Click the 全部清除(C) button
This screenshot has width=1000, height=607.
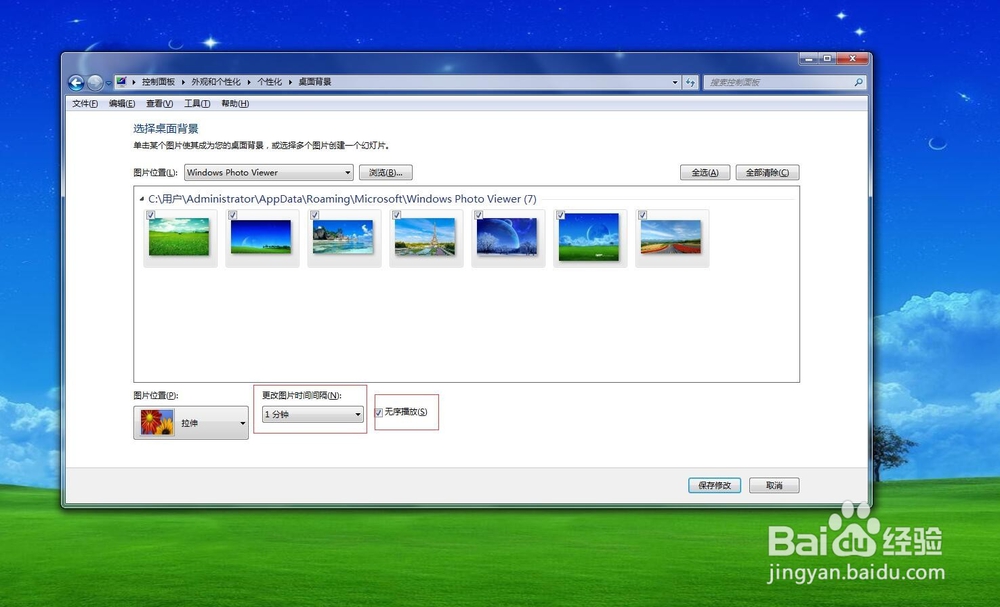767,172
